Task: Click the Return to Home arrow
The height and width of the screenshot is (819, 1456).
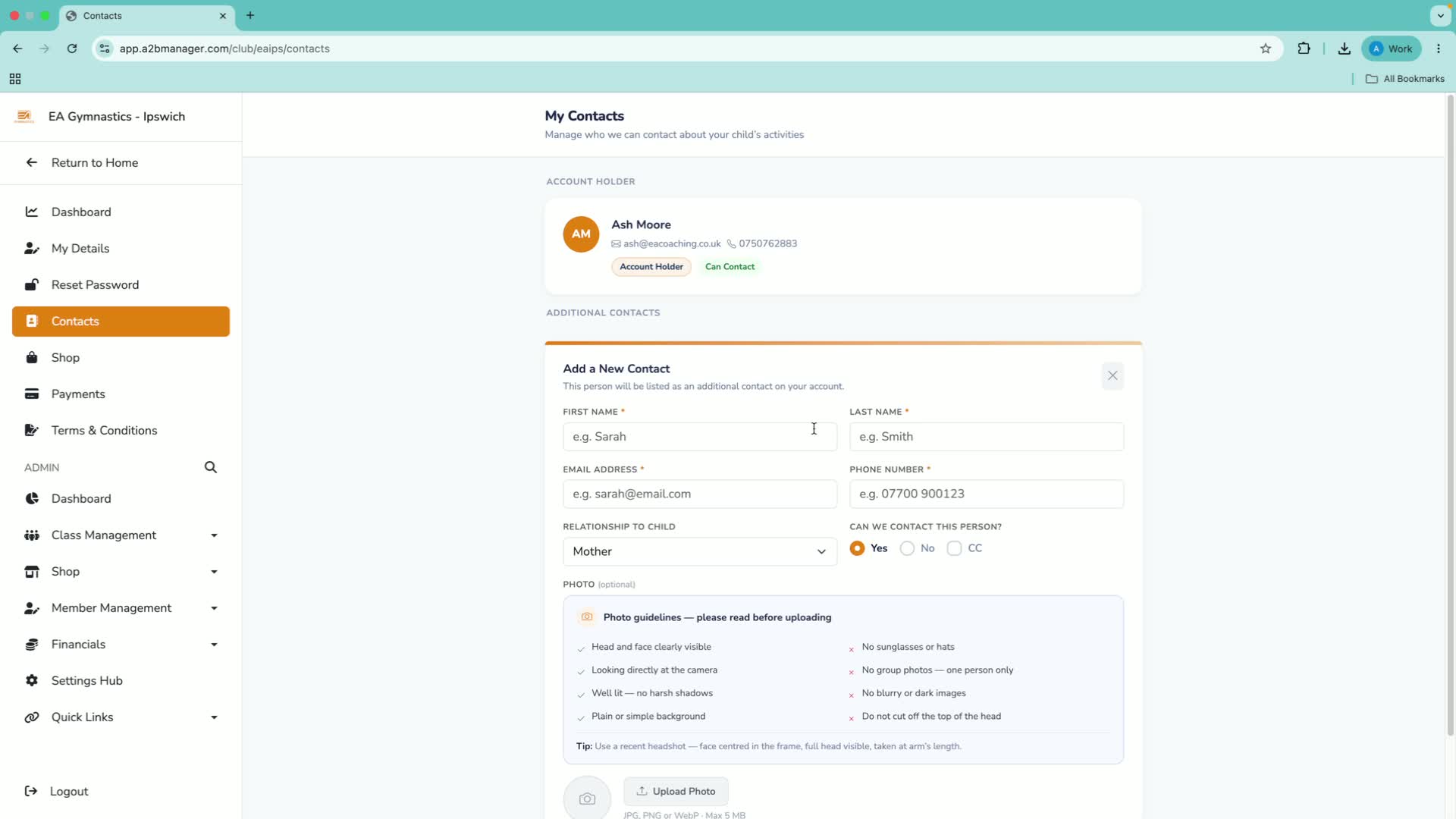Action: [x=32, y=162]
